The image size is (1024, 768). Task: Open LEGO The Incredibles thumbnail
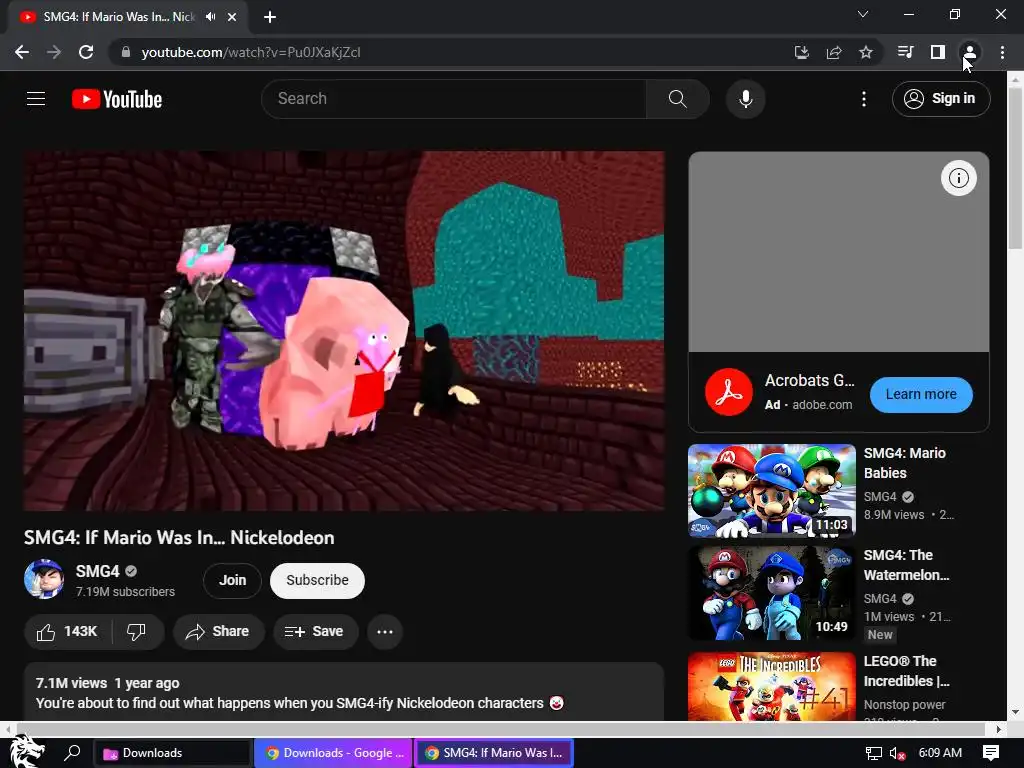771,686
